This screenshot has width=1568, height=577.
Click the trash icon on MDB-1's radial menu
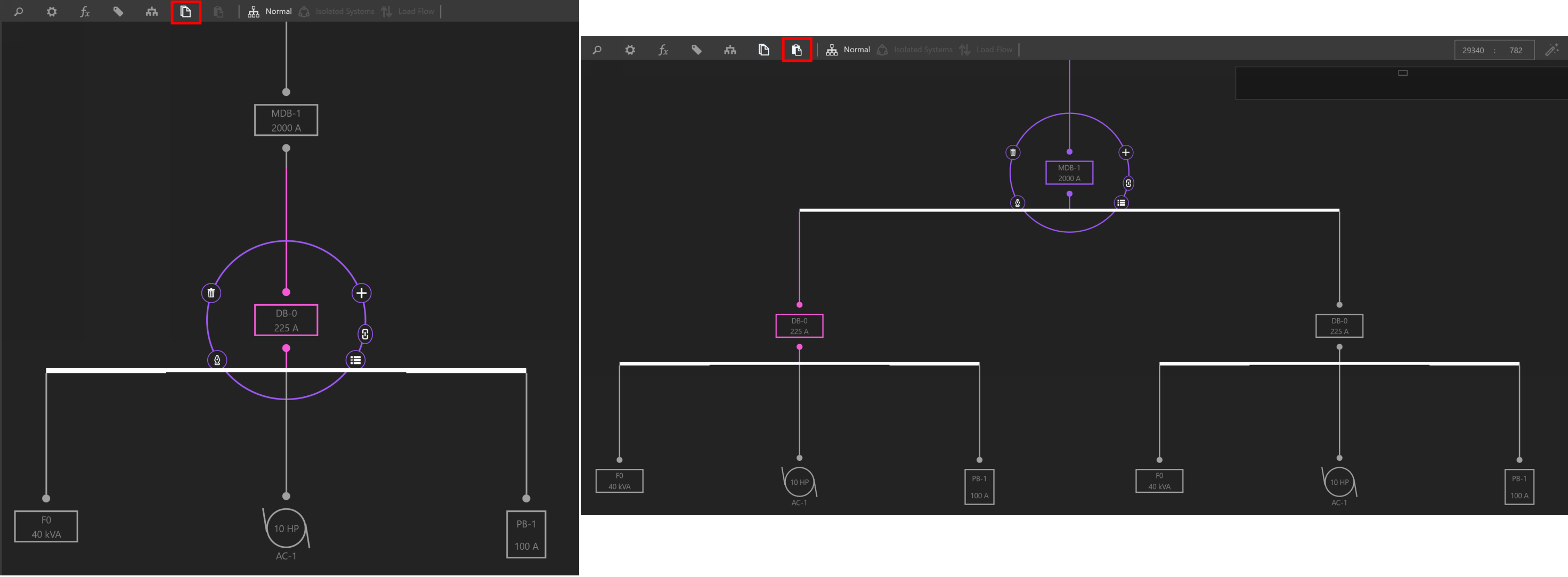pyautogui.click(x=1012, y=152)
